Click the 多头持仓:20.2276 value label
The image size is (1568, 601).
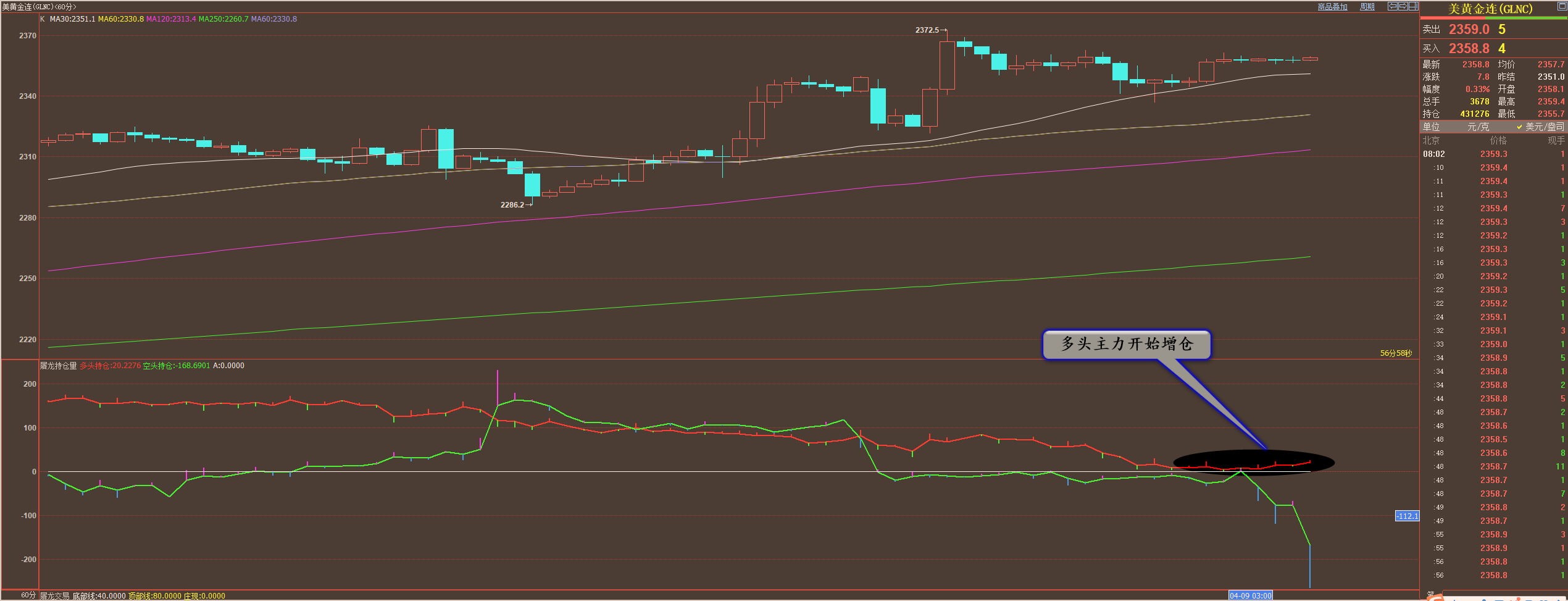[x=111, y=366]
